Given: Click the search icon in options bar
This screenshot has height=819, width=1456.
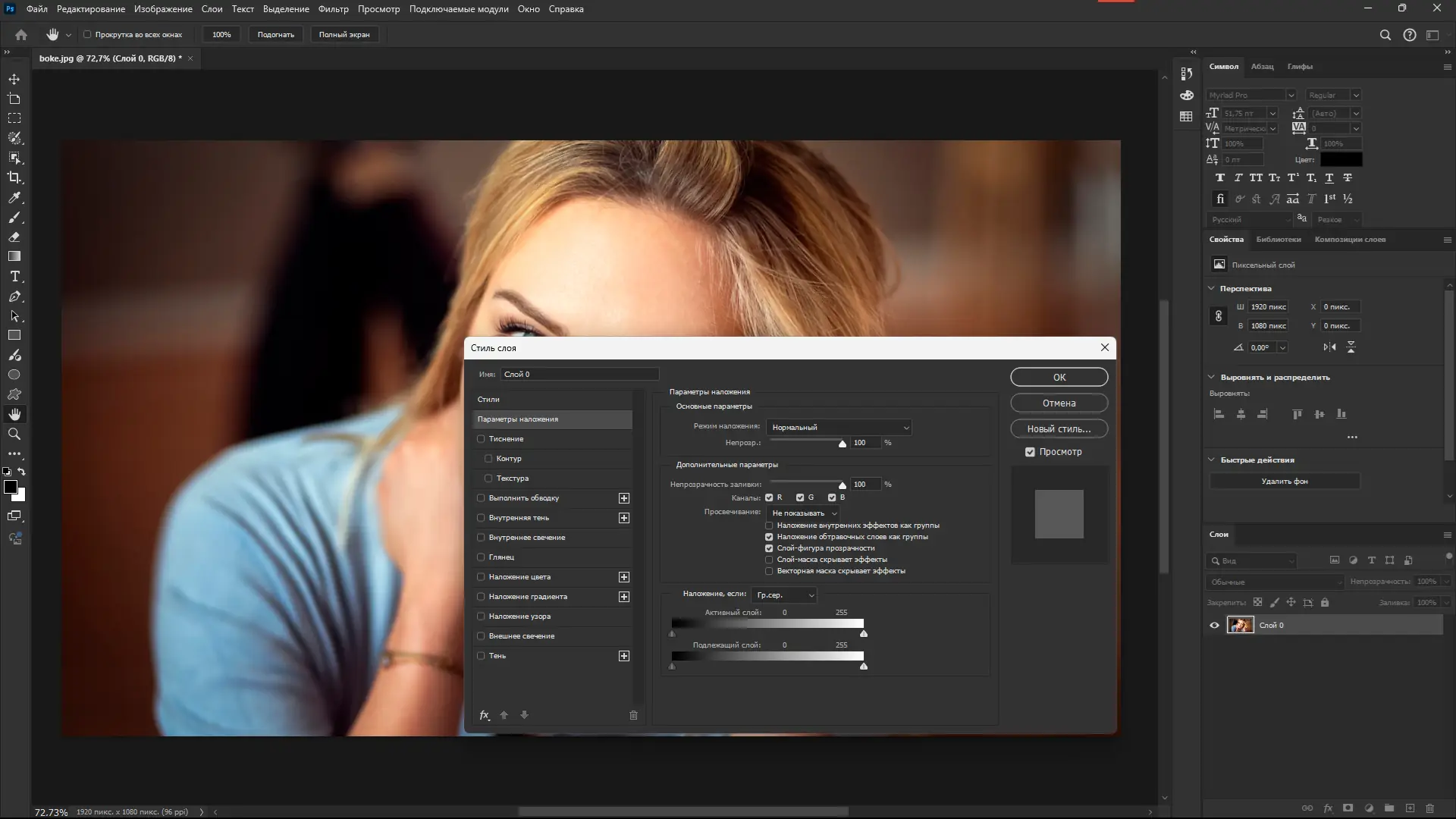Looking at the screenshot, I should point(1385,35).
